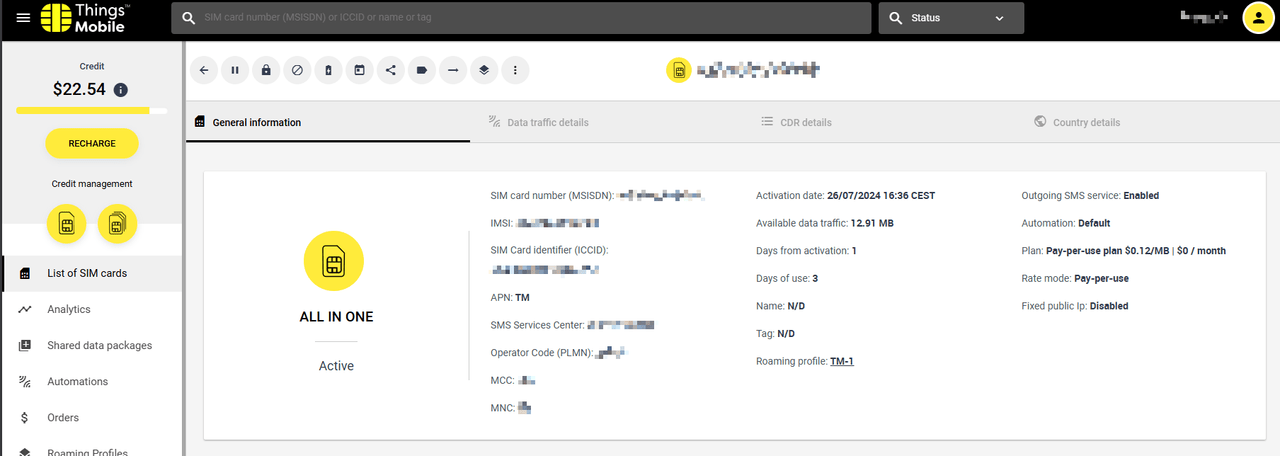The height and width of the screenshot is (456, 1280).
Task: Click the share icon
Action: coord(390,70)
